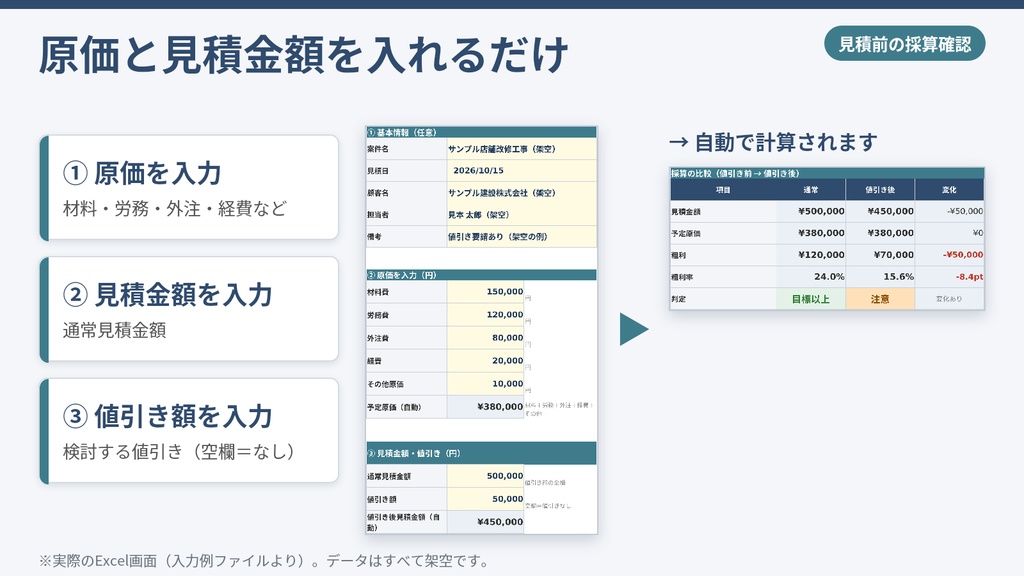This screenshot has width=1024, height=576.
Task: Click the ¥0 change cell
Action: tap(949, 232)
